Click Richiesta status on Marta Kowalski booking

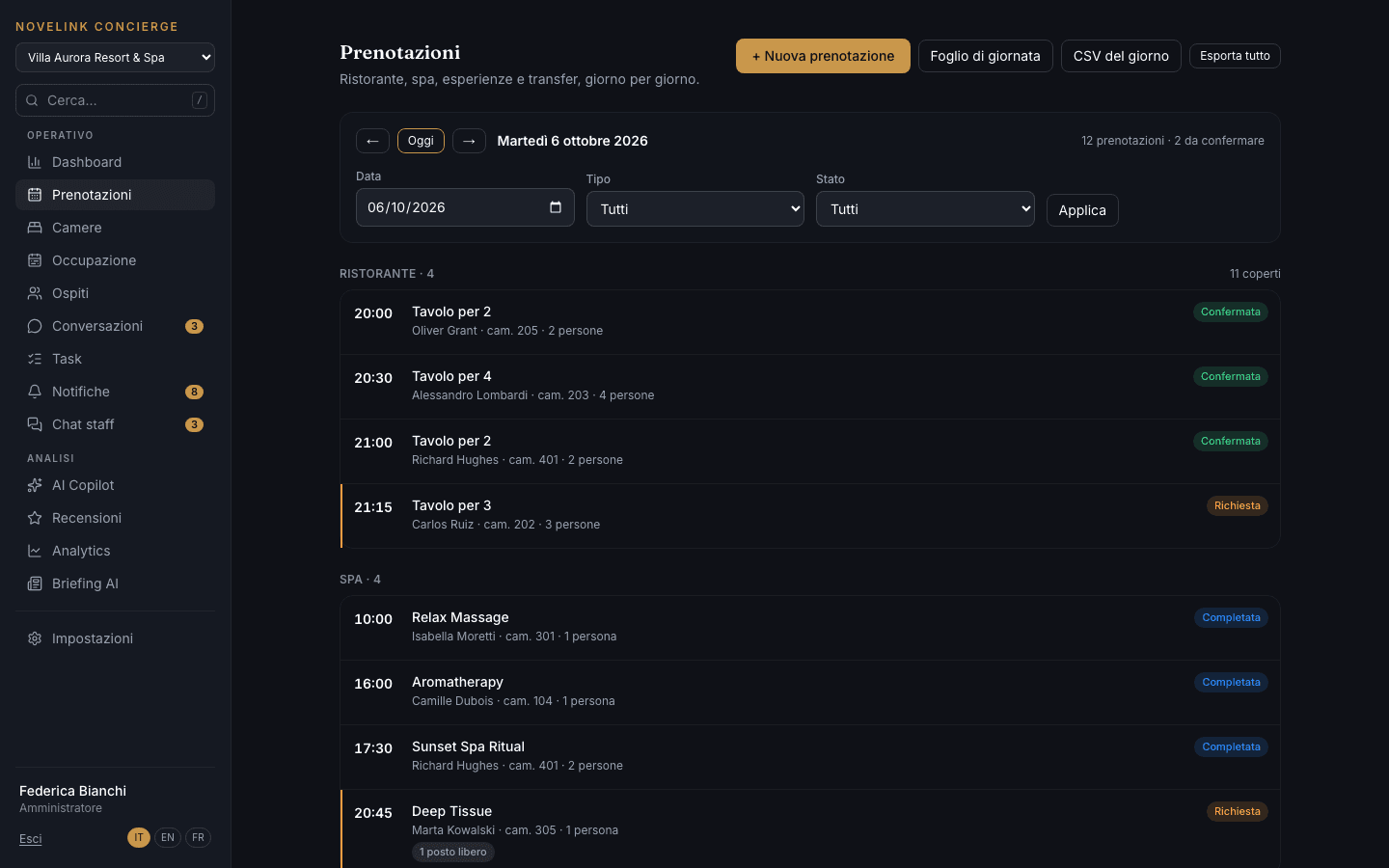pos(1238,811)
